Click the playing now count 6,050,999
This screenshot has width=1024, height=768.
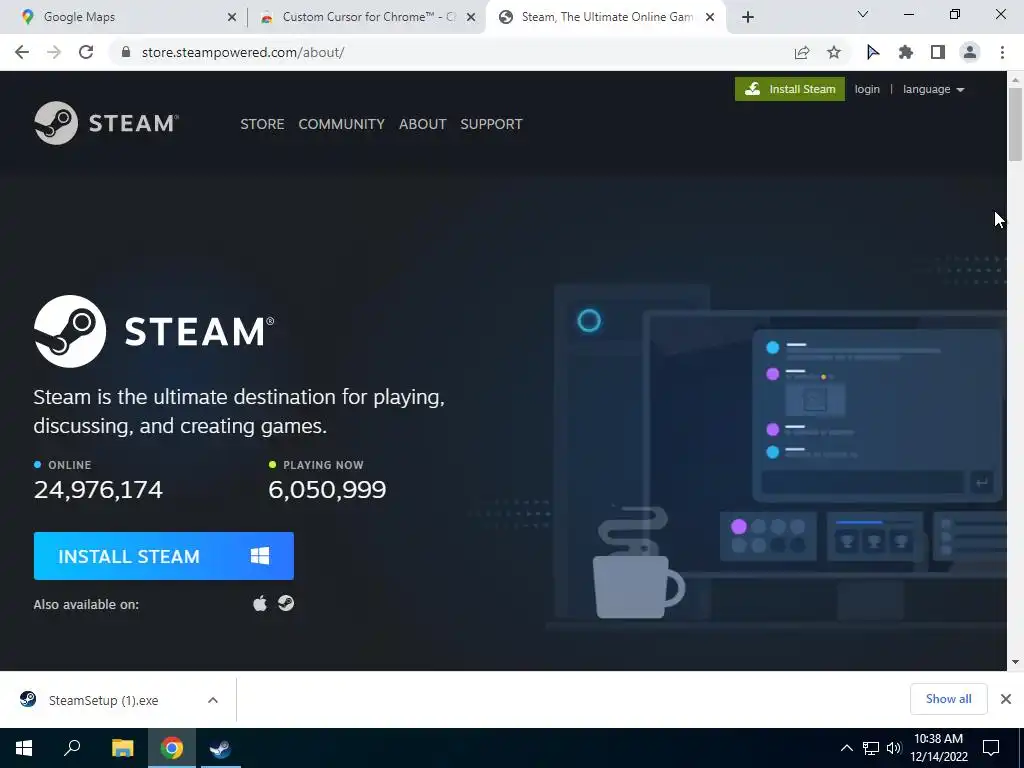327,490
